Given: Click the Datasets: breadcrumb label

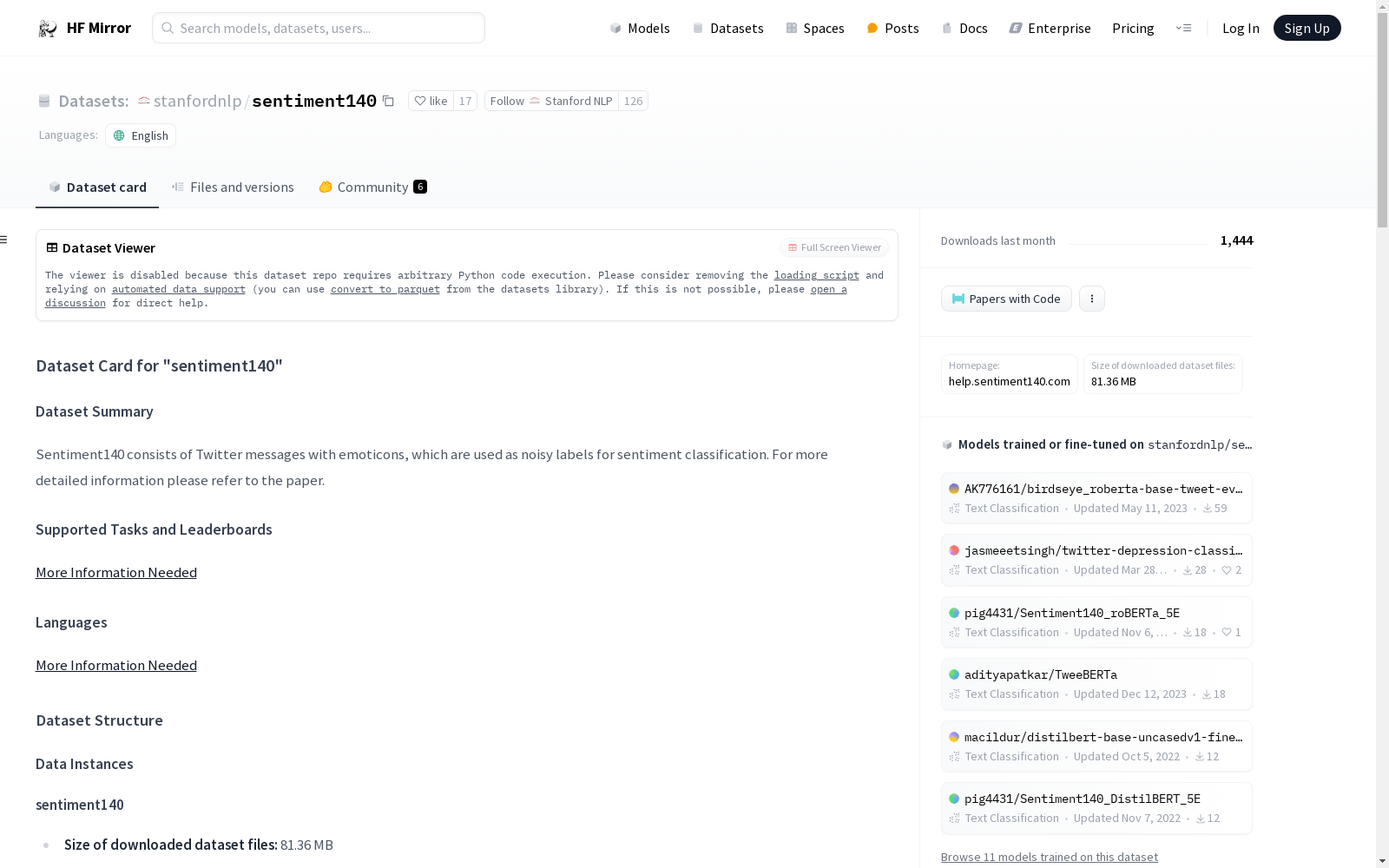Looking at the screenshot, I should 94,101.
